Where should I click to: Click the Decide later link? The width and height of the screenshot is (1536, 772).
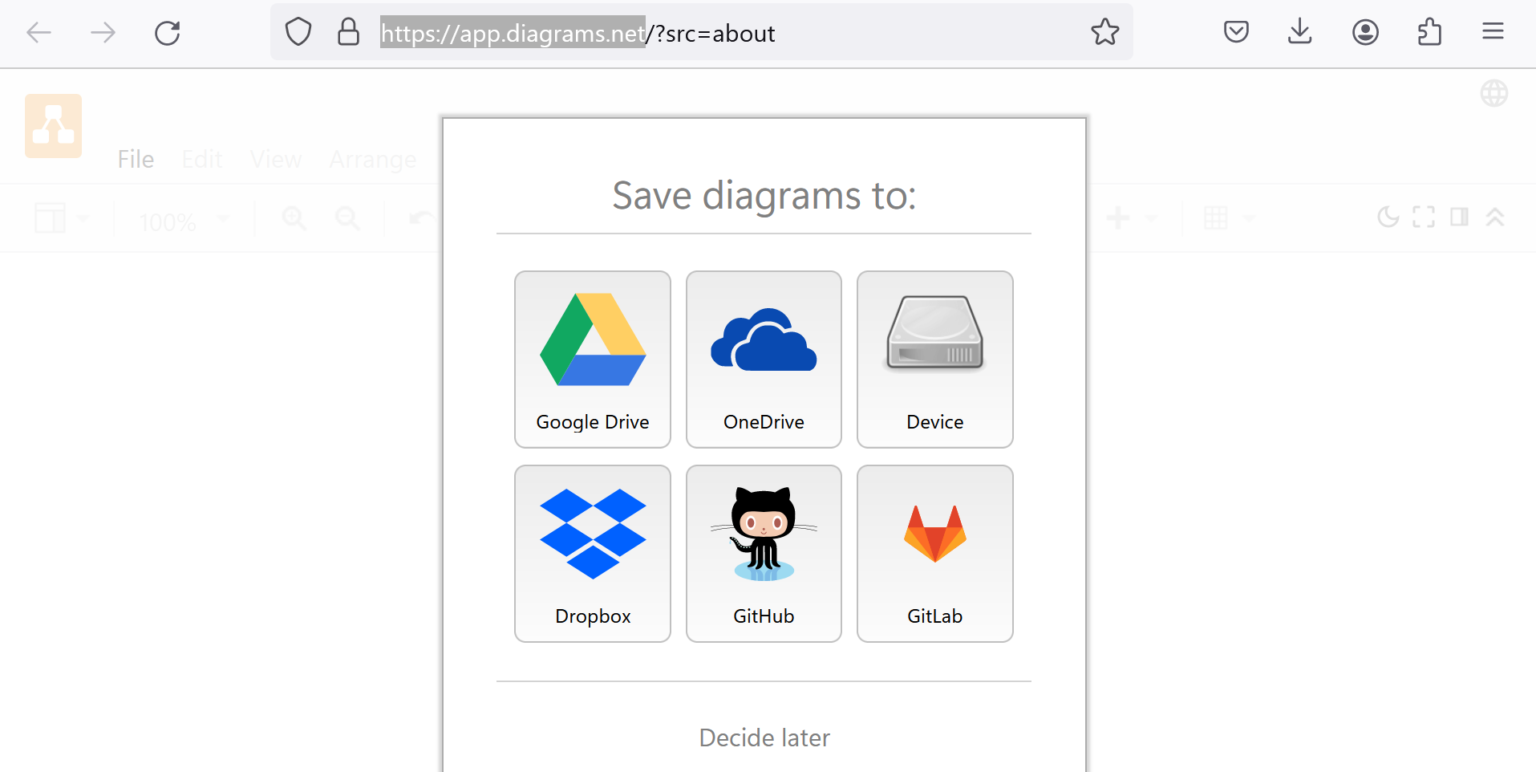pos(764,737)
